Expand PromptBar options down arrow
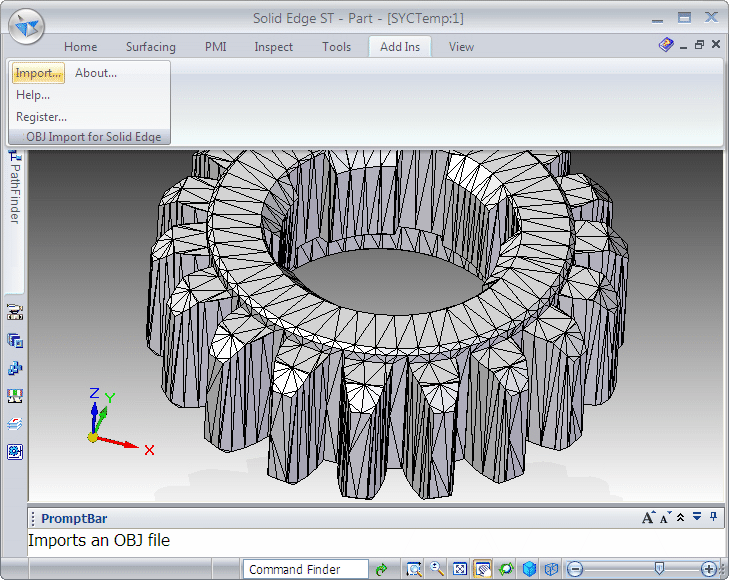 (x=697, y=517)
